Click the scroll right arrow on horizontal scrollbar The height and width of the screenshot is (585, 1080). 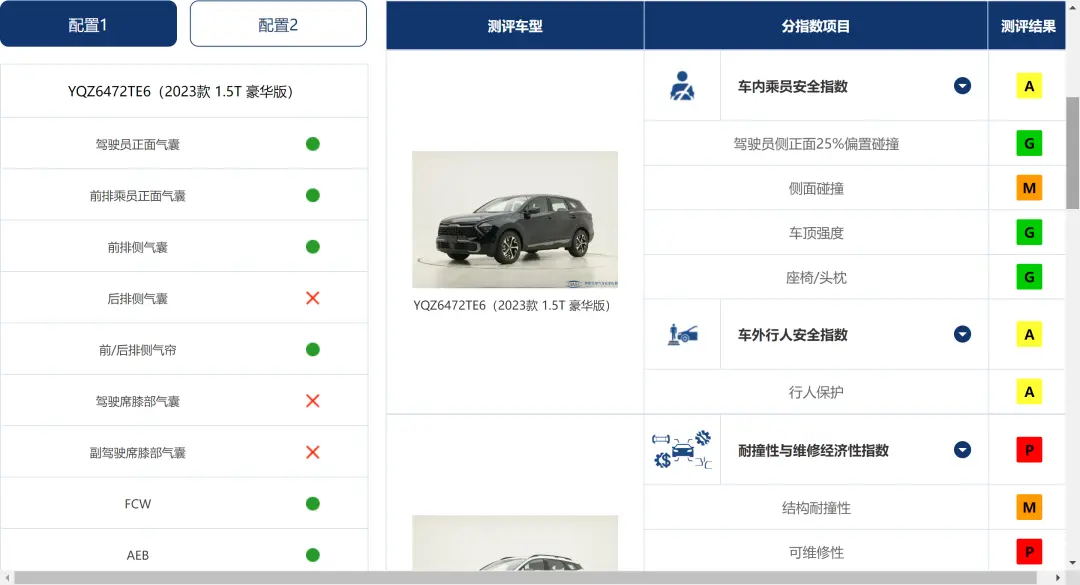(x=1059, y=577)
